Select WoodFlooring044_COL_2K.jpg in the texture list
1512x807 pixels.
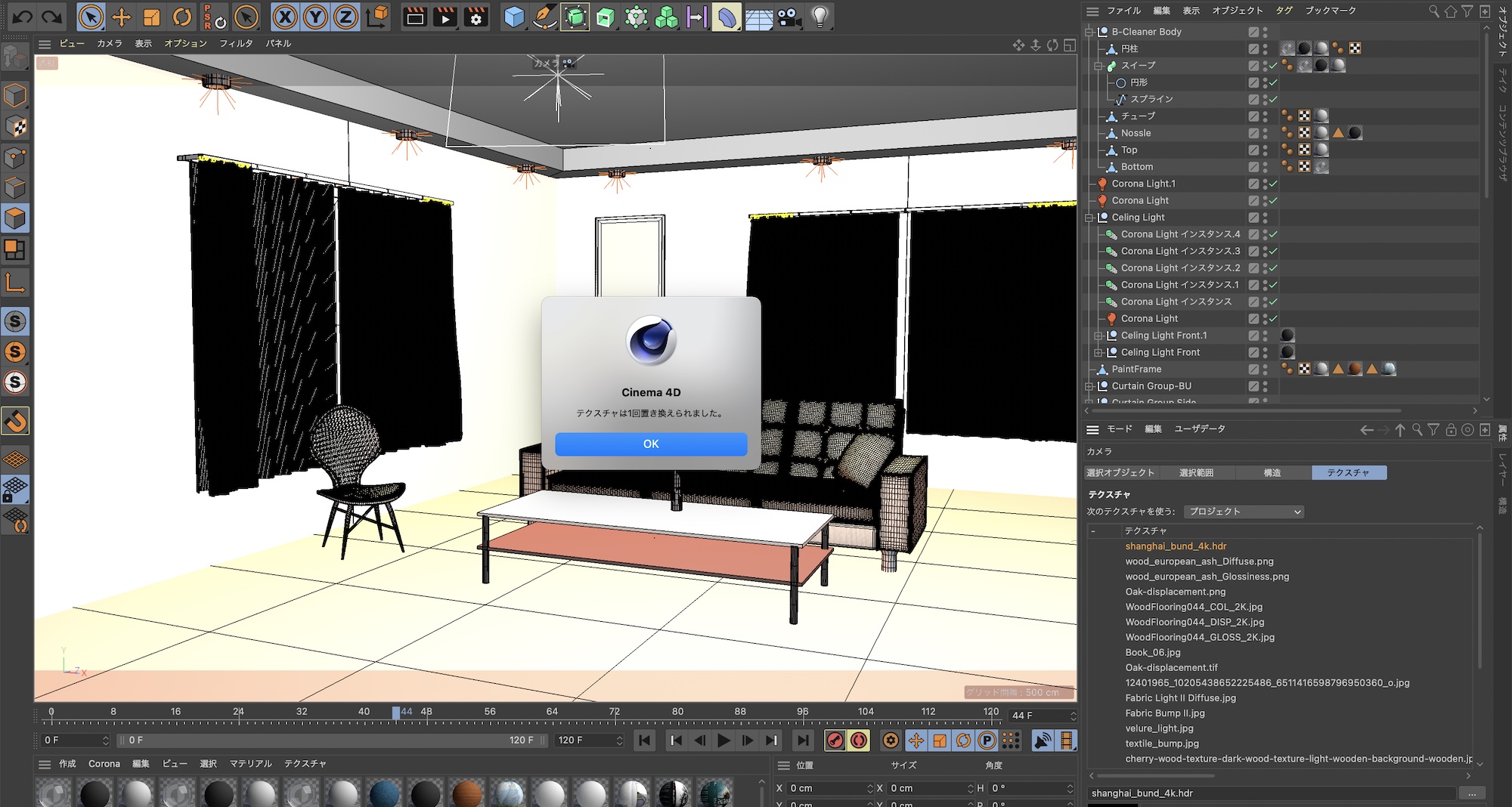pyautogui.click(x=1194, y=607)
